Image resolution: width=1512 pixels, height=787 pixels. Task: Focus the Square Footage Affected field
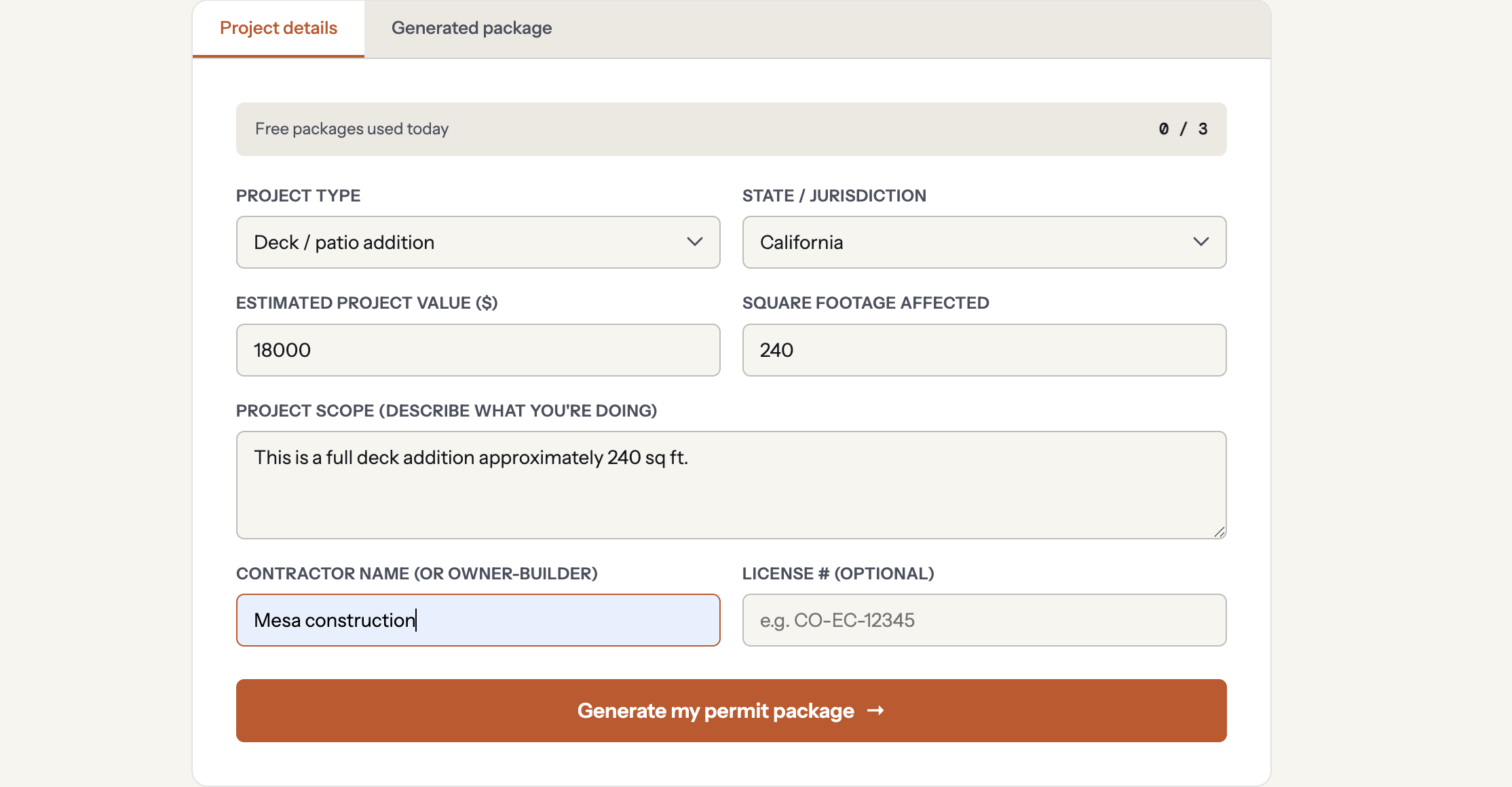(x=984, y=350)
